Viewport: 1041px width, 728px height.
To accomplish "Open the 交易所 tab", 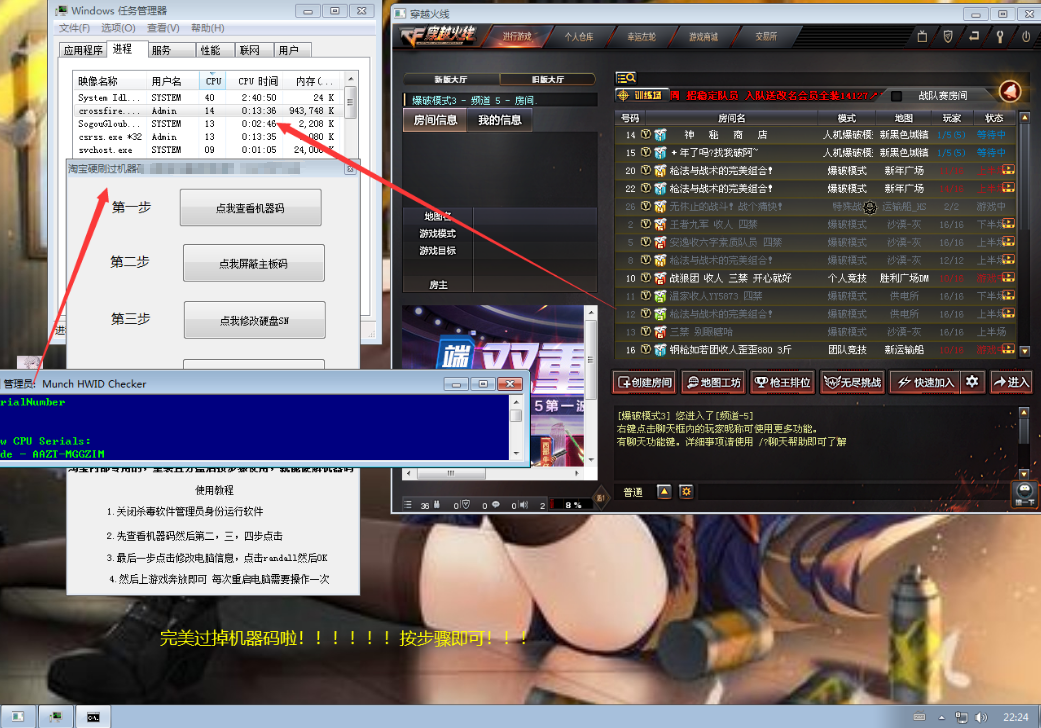I will click(x=765, y=36).
